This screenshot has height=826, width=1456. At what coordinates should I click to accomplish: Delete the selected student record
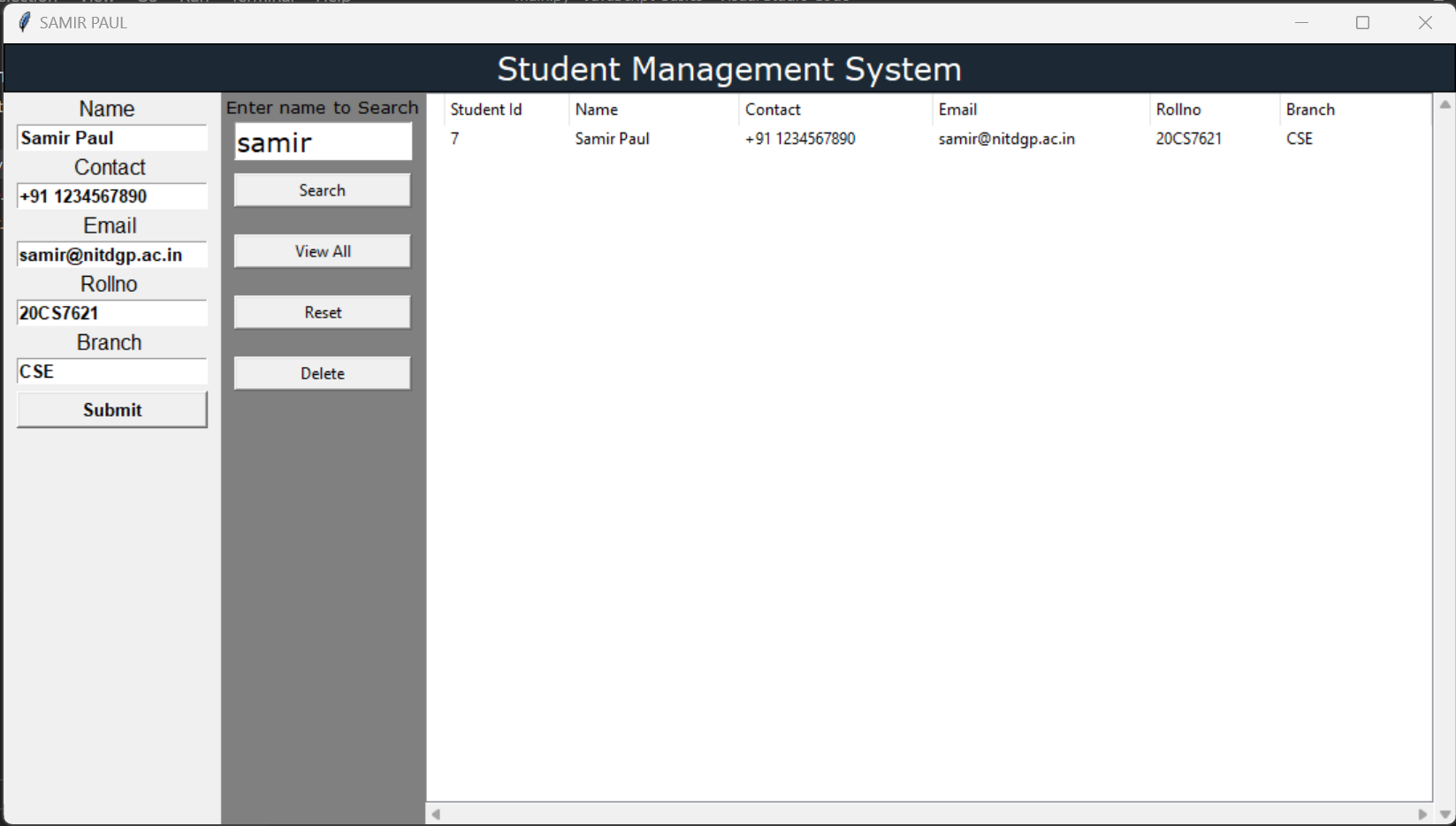322,372
